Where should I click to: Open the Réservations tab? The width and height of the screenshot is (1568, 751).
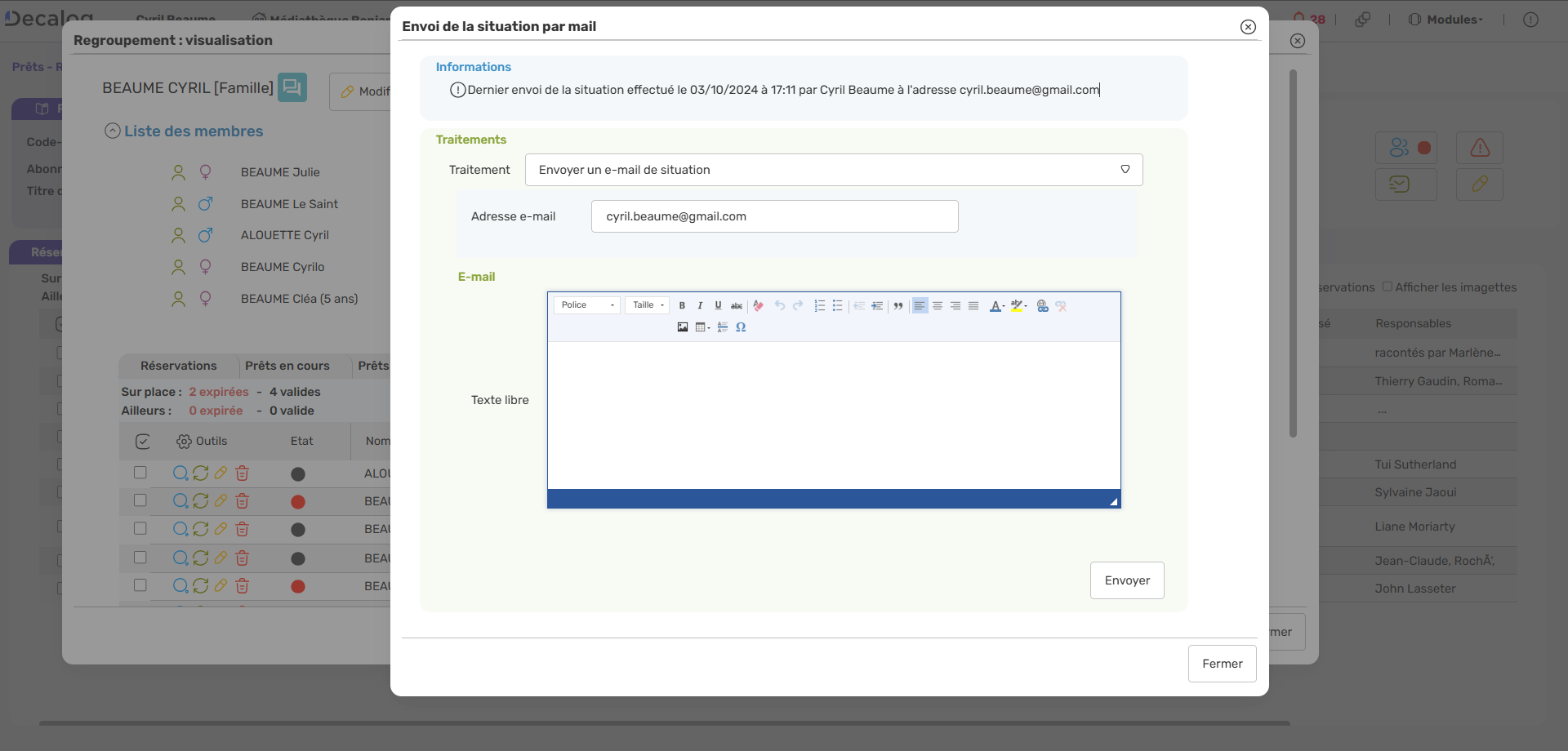[x=178, y=366]
